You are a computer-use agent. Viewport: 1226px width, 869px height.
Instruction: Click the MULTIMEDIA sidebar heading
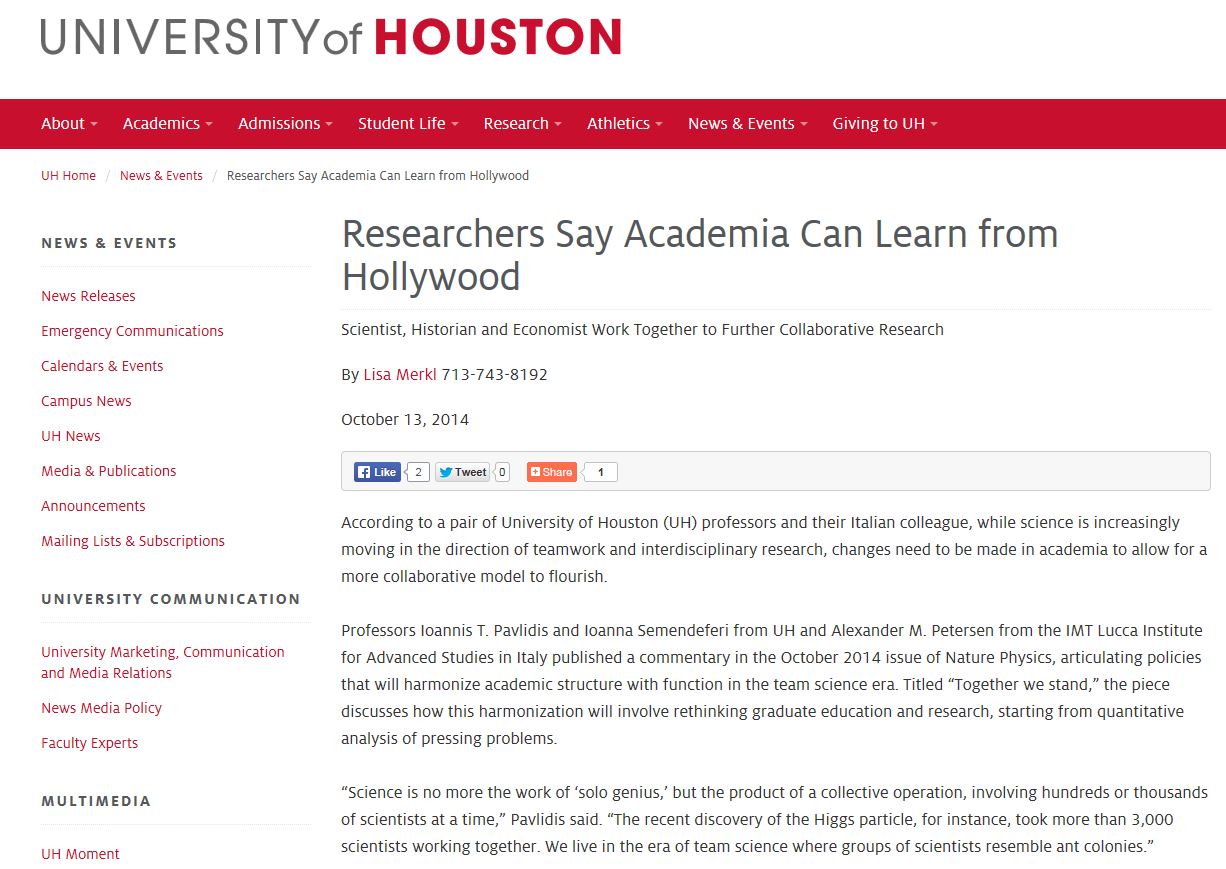pyautogui.click(x=96, y=801)
